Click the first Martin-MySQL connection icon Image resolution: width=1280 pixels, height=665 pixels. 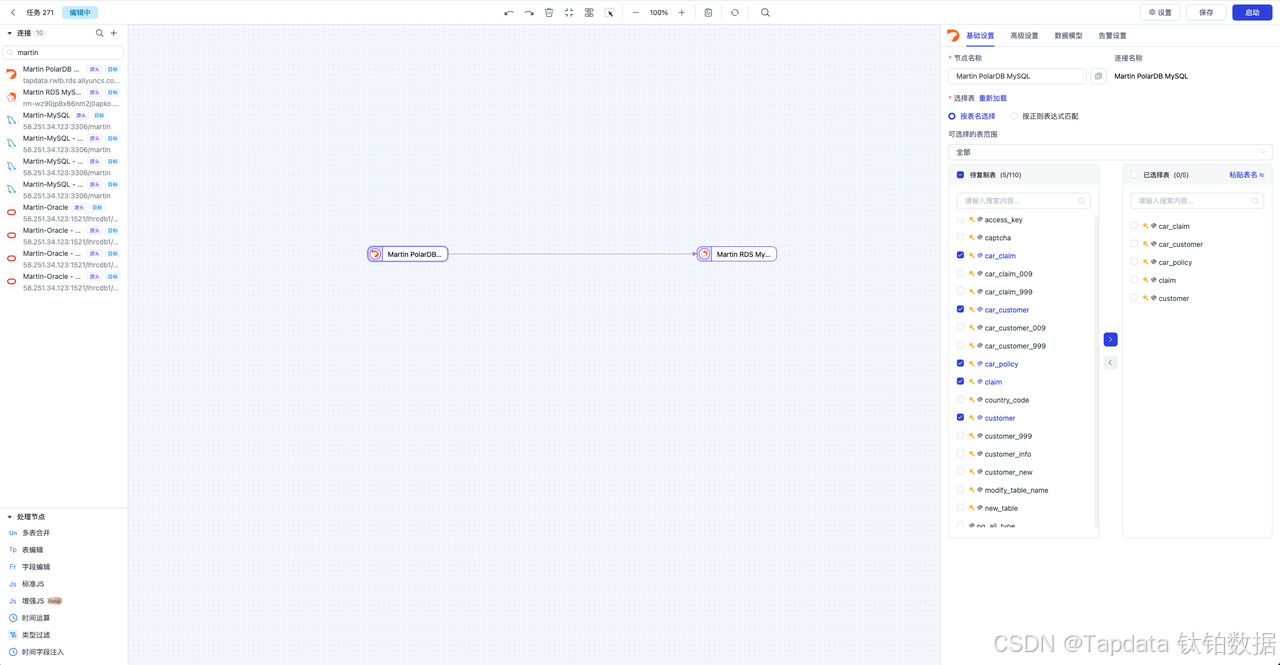[11, 120]
